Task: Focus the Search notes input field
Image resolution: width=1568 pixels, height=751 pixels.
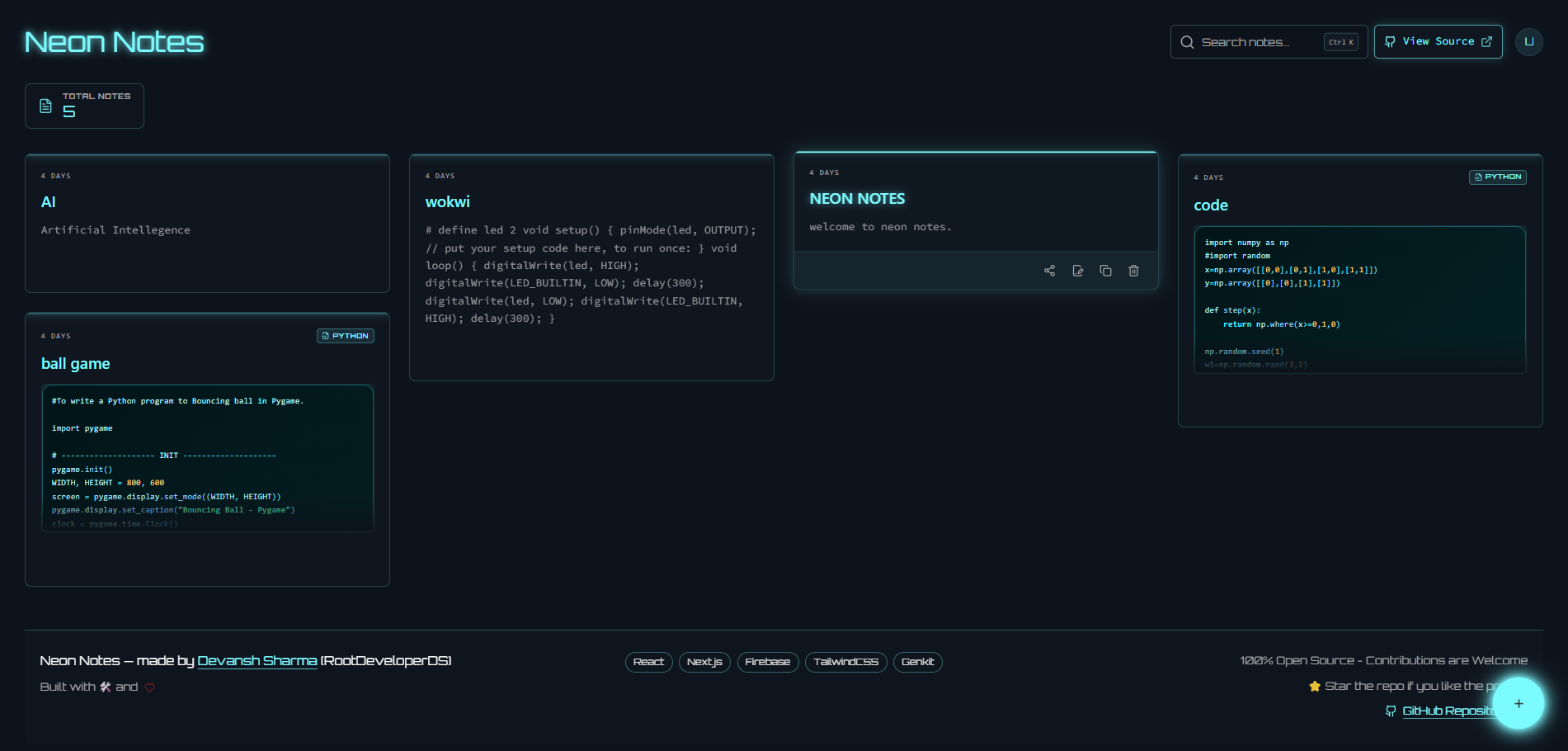Action: click(x=1269, y=41)
